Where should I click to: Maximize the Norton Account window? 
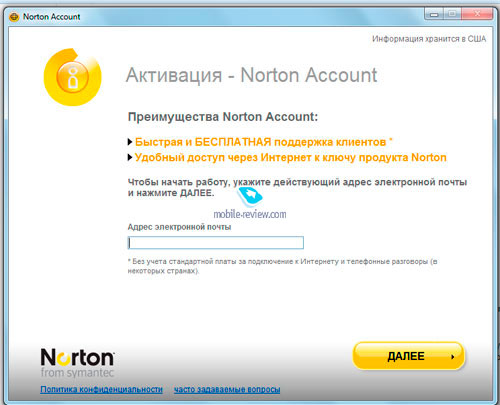click(x=452, y=14)
